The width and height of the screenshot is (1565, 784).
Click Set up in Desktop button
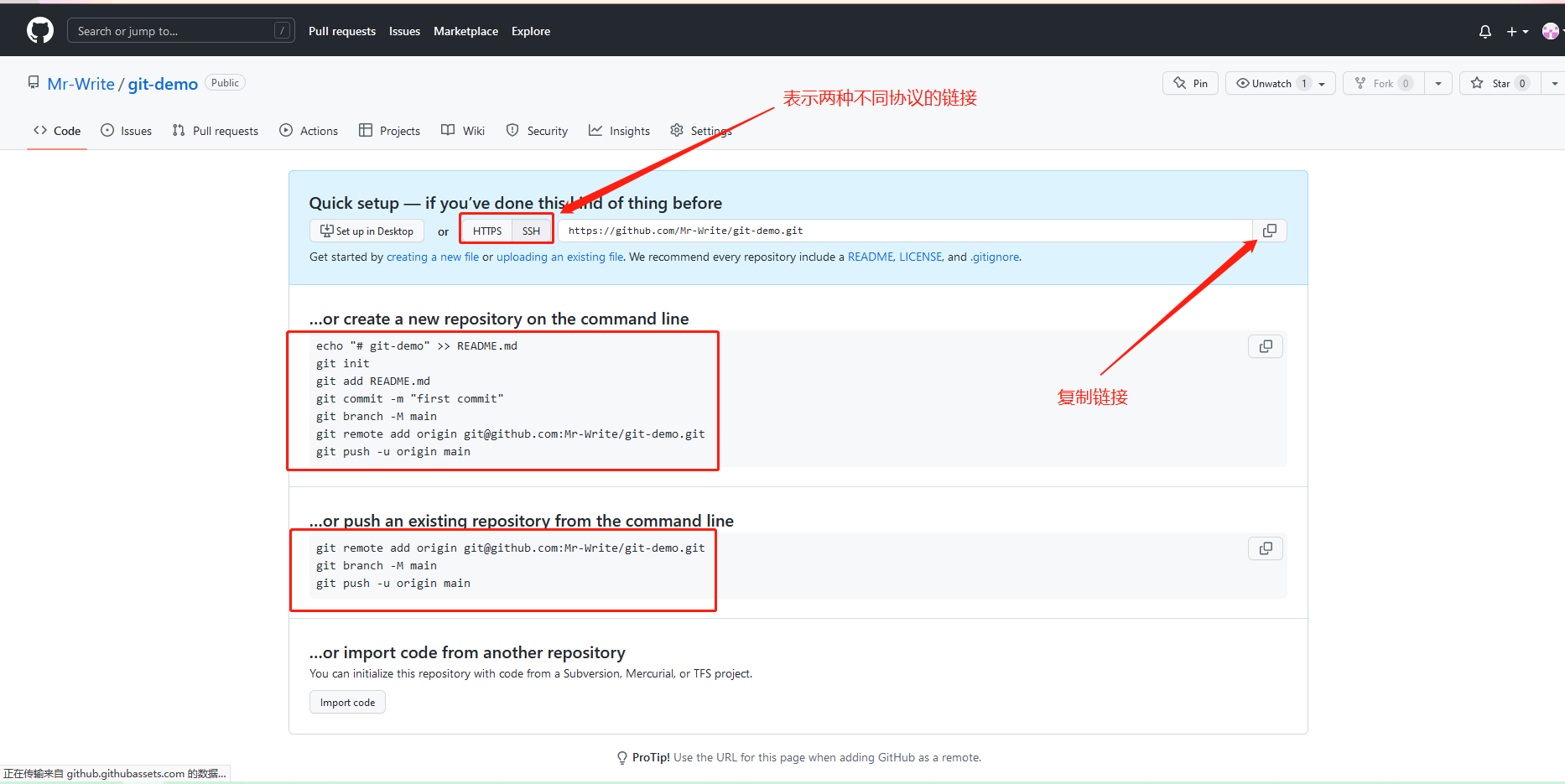click(x=367, y=231)
